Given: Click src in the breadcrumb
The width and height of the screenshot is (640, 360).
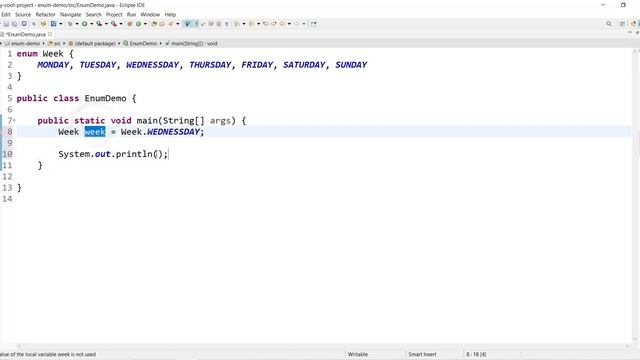Looking at the screenshot, I should [57, 43].
